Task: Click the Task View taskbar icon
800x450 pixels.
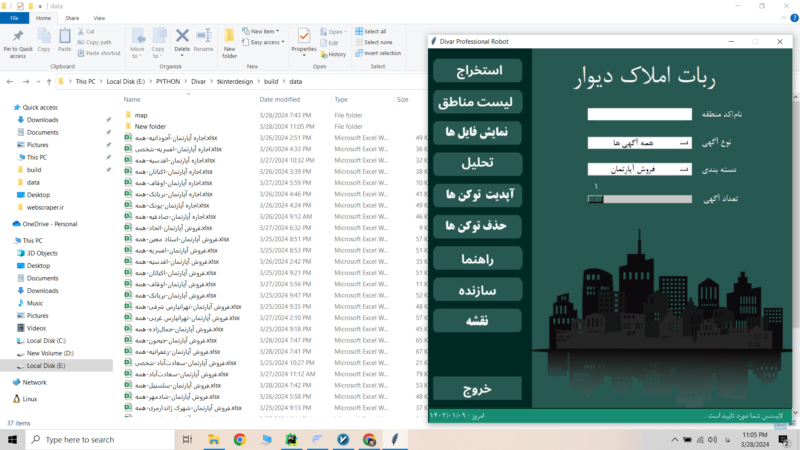Action: [x=188, y=439]
